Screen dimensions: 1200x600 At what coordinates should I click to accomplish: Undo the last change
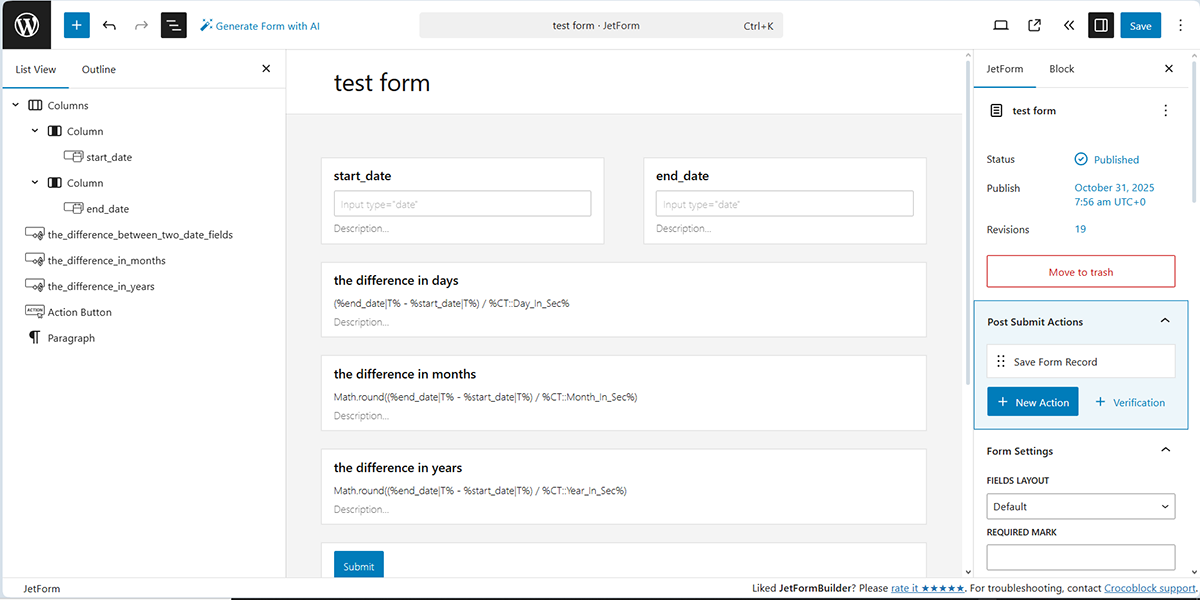click(109, 25)
